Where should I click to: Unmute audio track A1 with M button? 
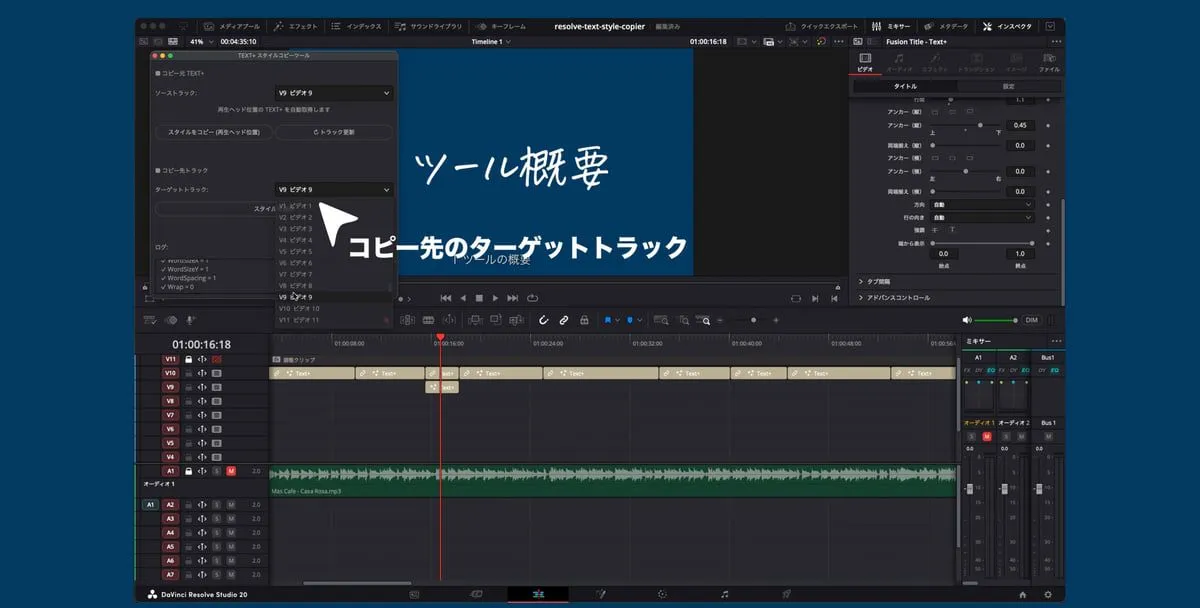(231, 471)
